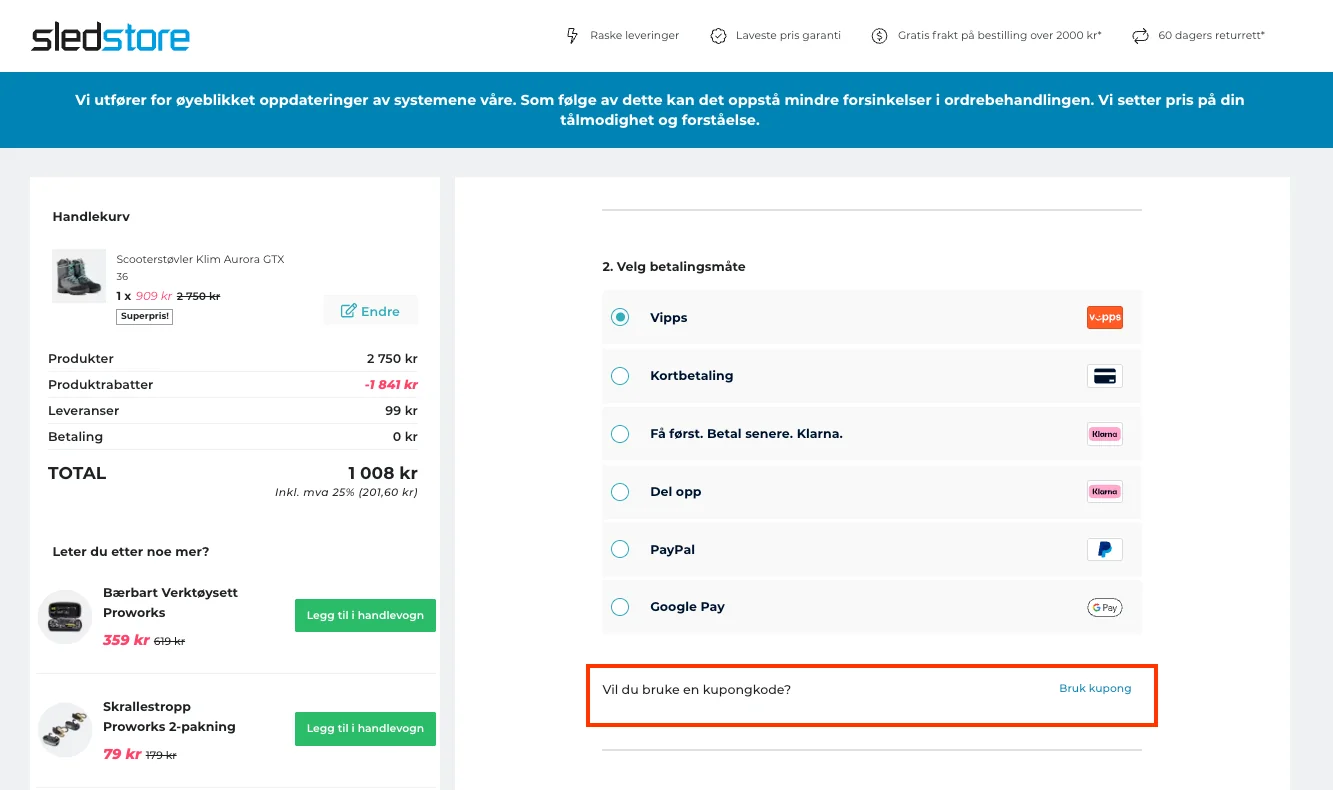Click Laveste pris garanti text

tap(788, 36)
